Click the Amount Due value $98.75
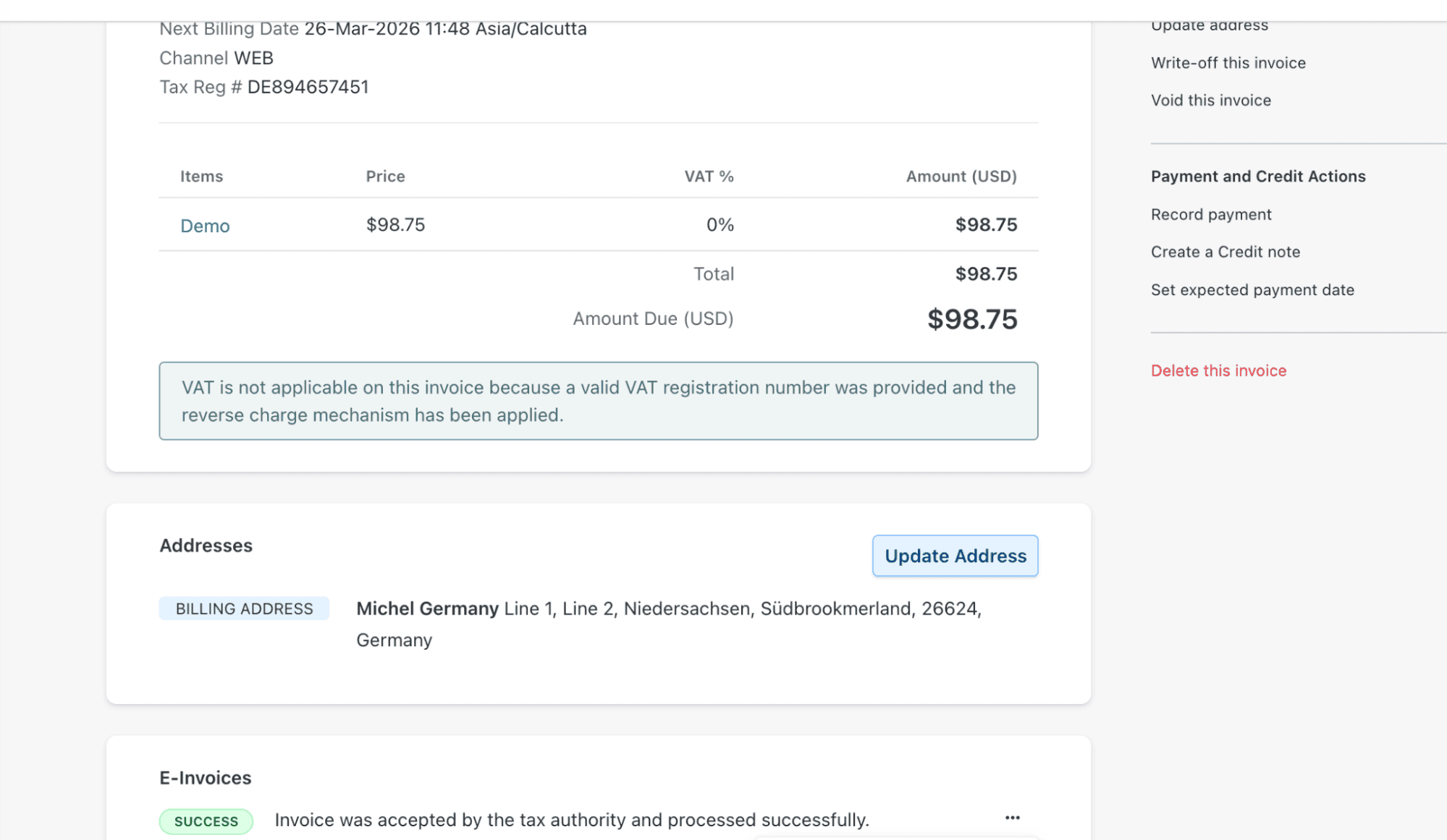The image size is (1447, 840). (x=971, y=319)
